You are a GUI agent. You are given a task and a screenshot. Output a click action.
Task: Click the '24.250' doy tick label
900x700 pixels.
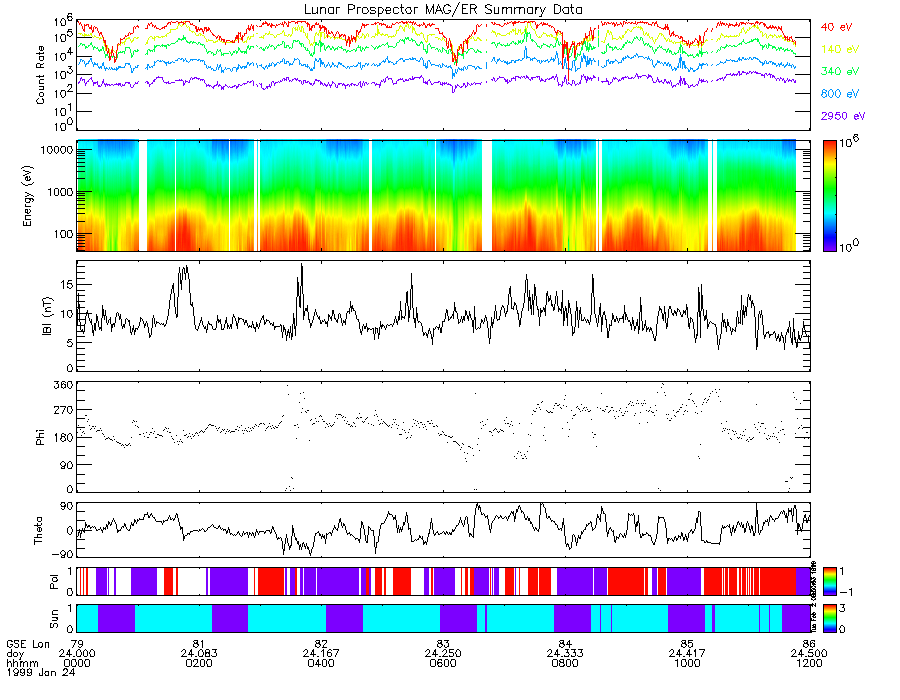(443, 654)
